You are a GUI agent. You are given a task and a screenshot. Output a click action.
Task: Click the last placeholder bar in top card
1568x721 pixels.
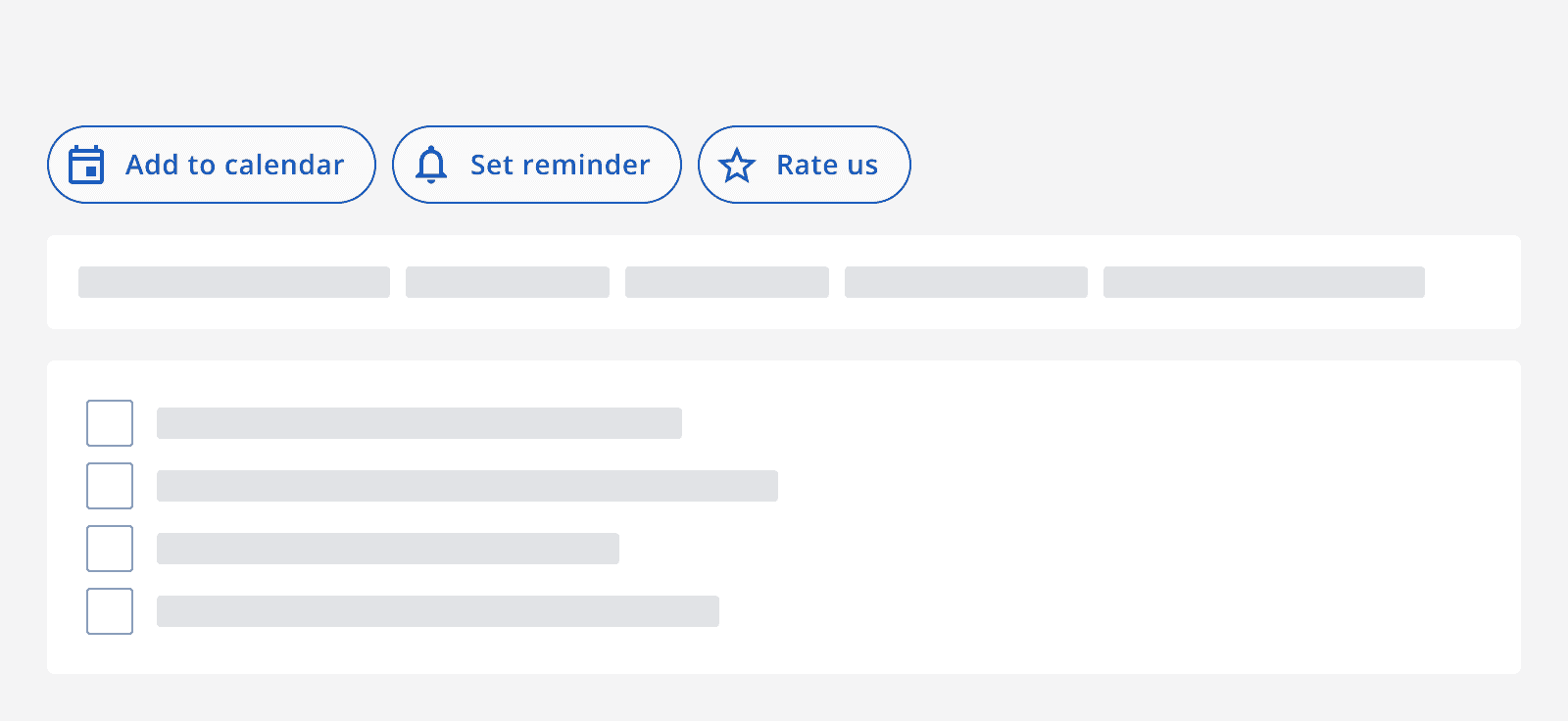click(x=1264, y=282)
